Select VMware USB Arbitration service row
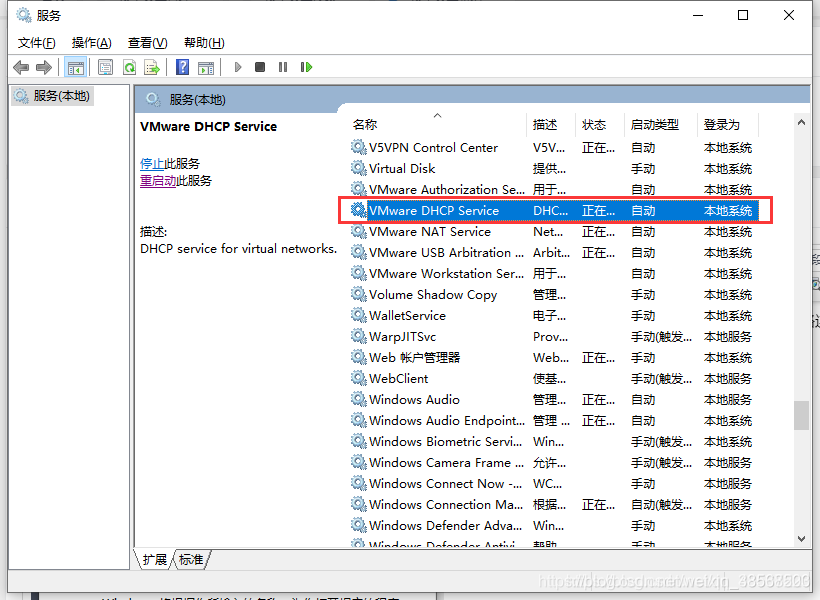Screen dimensions: 820x600 pos(554,253)
